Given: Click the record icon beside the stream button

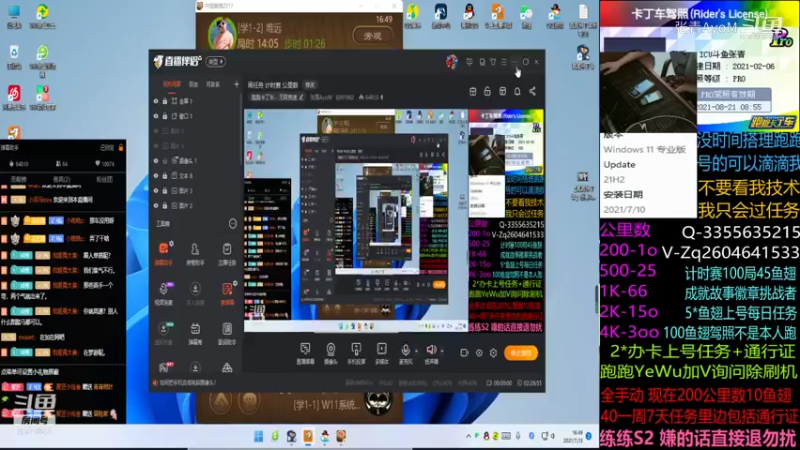Looking at the screenshot, I should [464, 353].
